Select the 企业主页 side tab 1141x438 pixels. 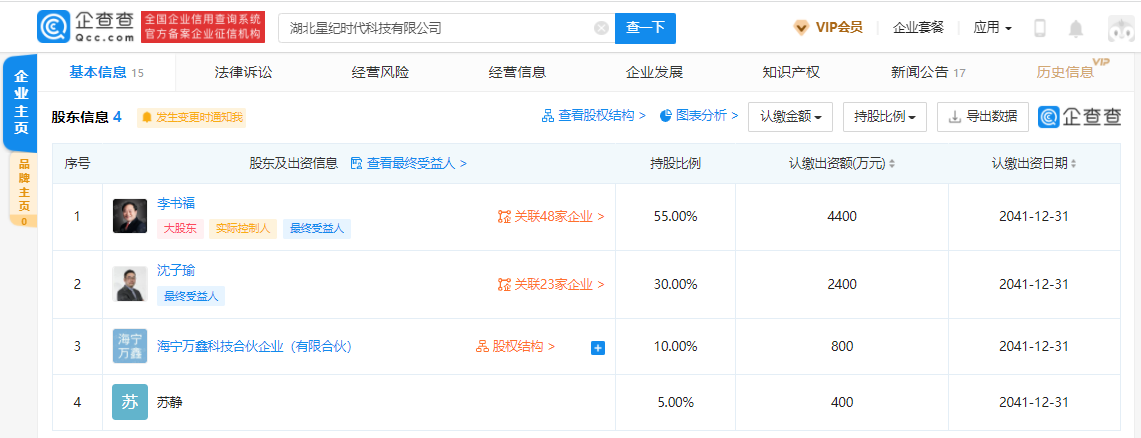(21, 102)
